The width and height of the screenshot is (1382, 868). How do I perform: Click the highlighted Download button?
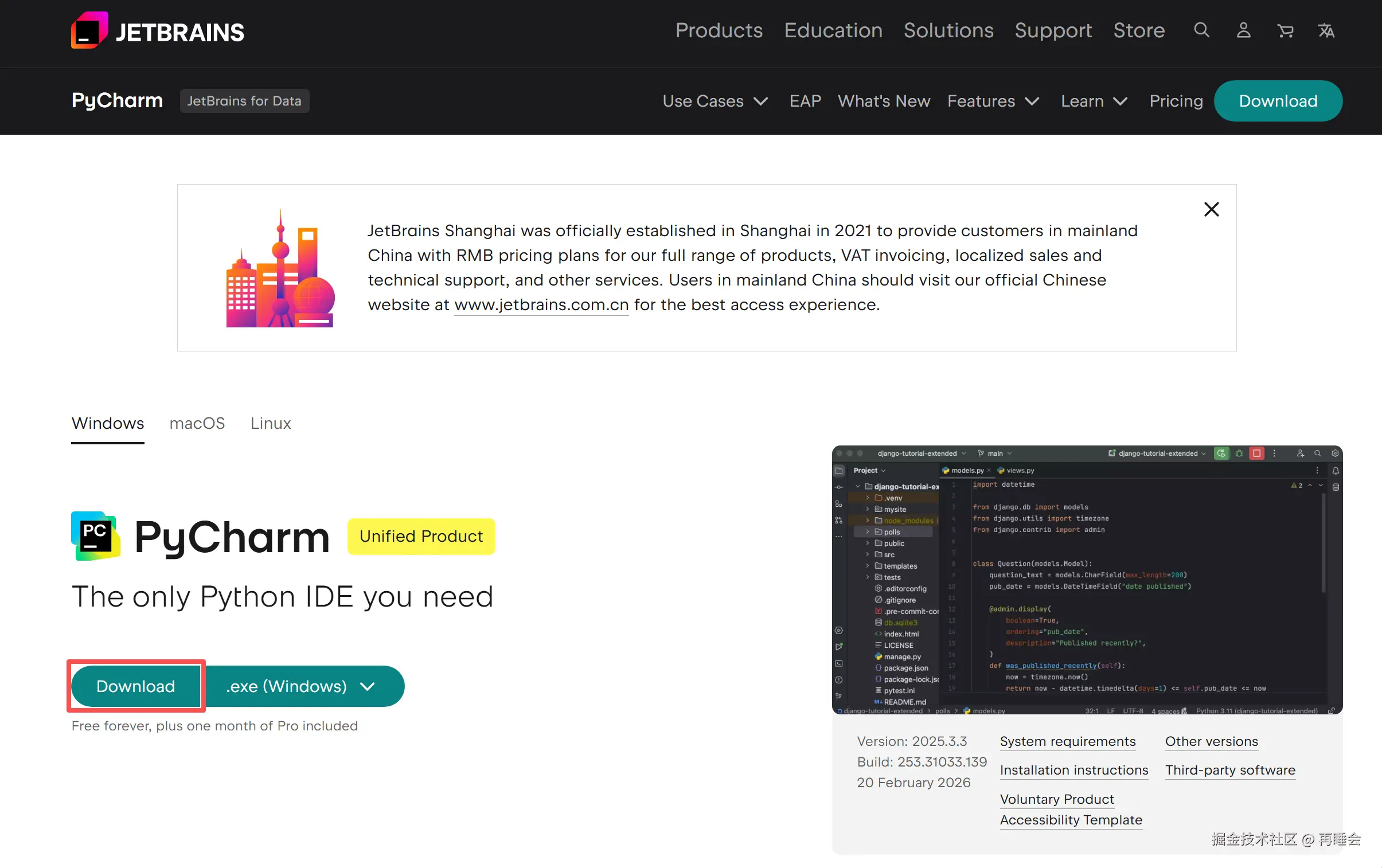pos(135,686)
